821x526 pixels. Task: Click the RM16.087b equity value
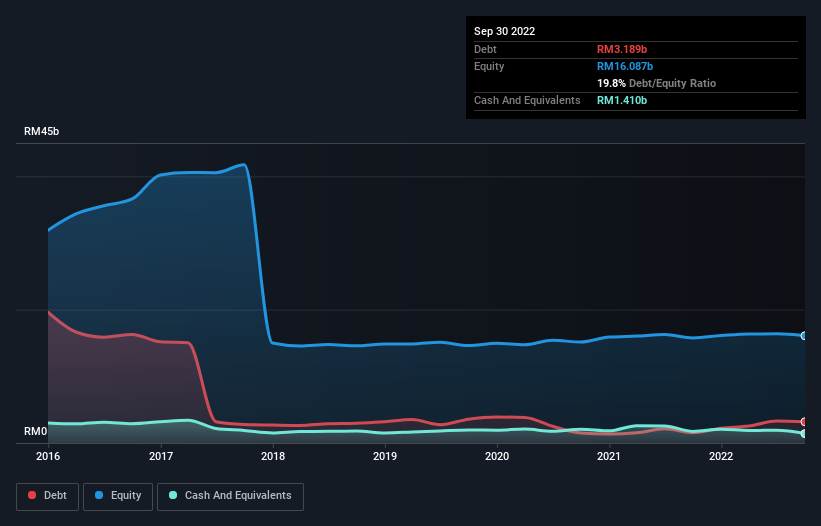[625, 66]
